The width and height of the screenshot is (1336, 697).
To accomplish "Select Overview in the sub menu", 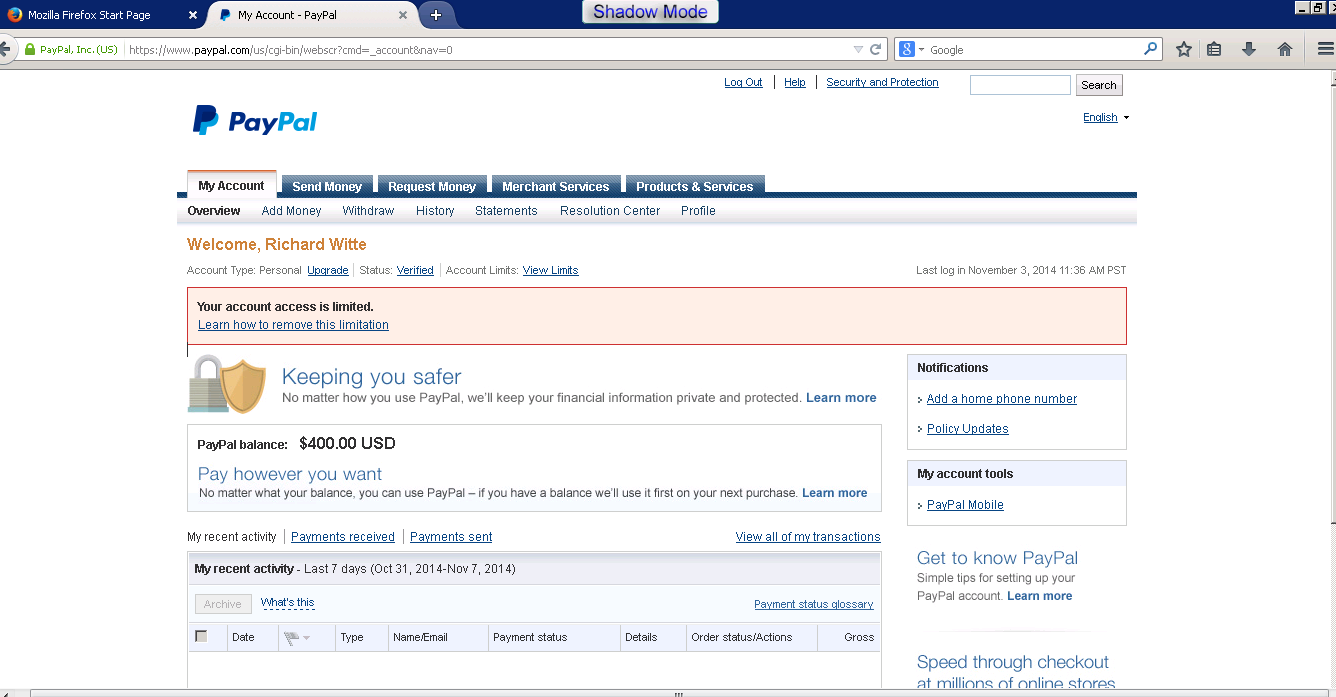I will [x=214, y=211].
